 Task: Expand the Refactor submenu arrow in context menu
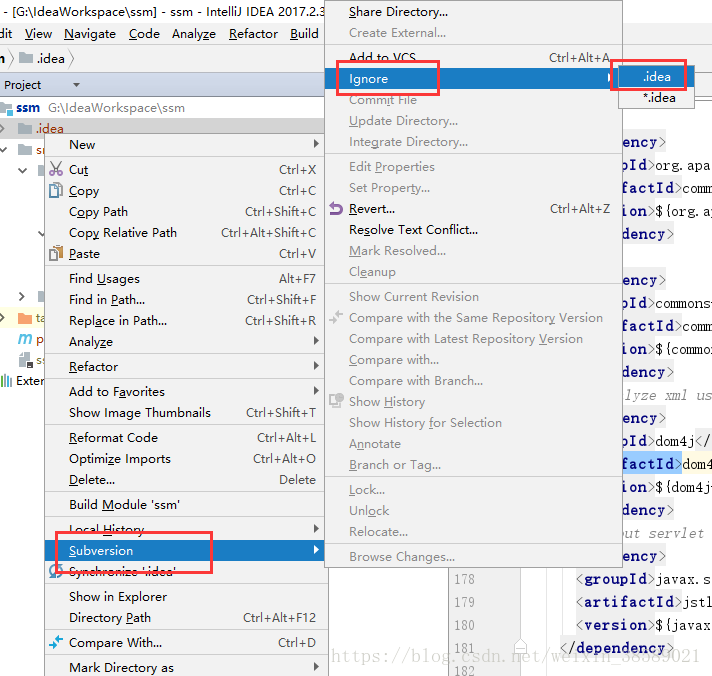[316, 365]
